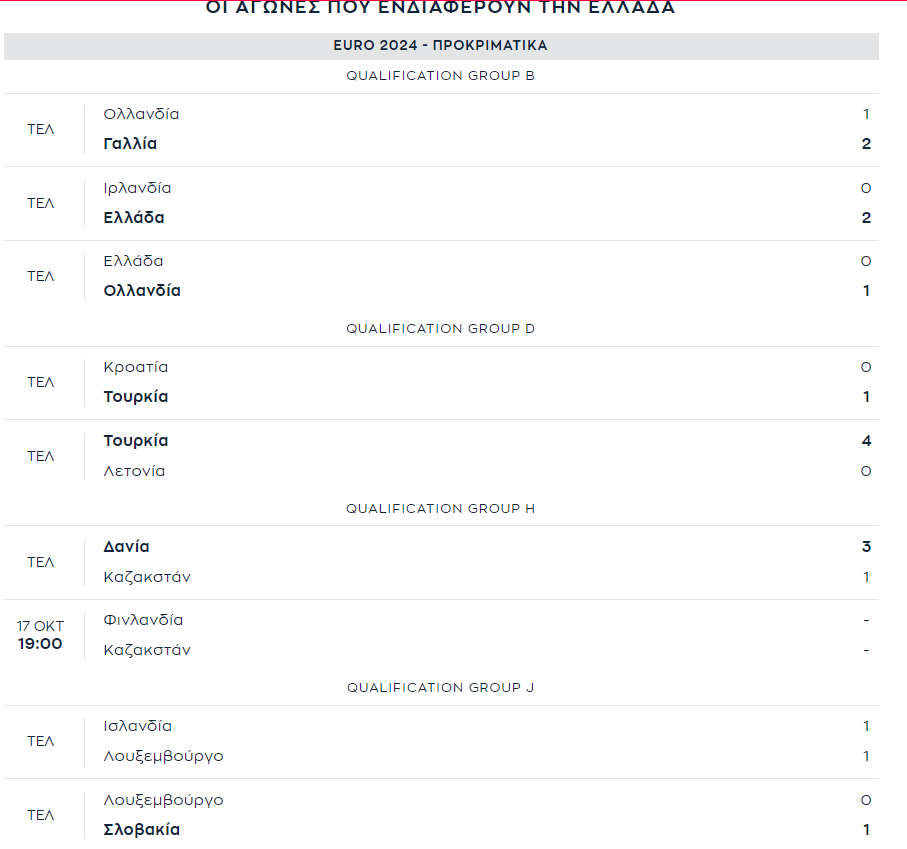The height and width of the screenshot is (849, 907).
Task: Open the Ισλανδία vs Λουξεμβούργο match
Action: [x=441, y=741]
